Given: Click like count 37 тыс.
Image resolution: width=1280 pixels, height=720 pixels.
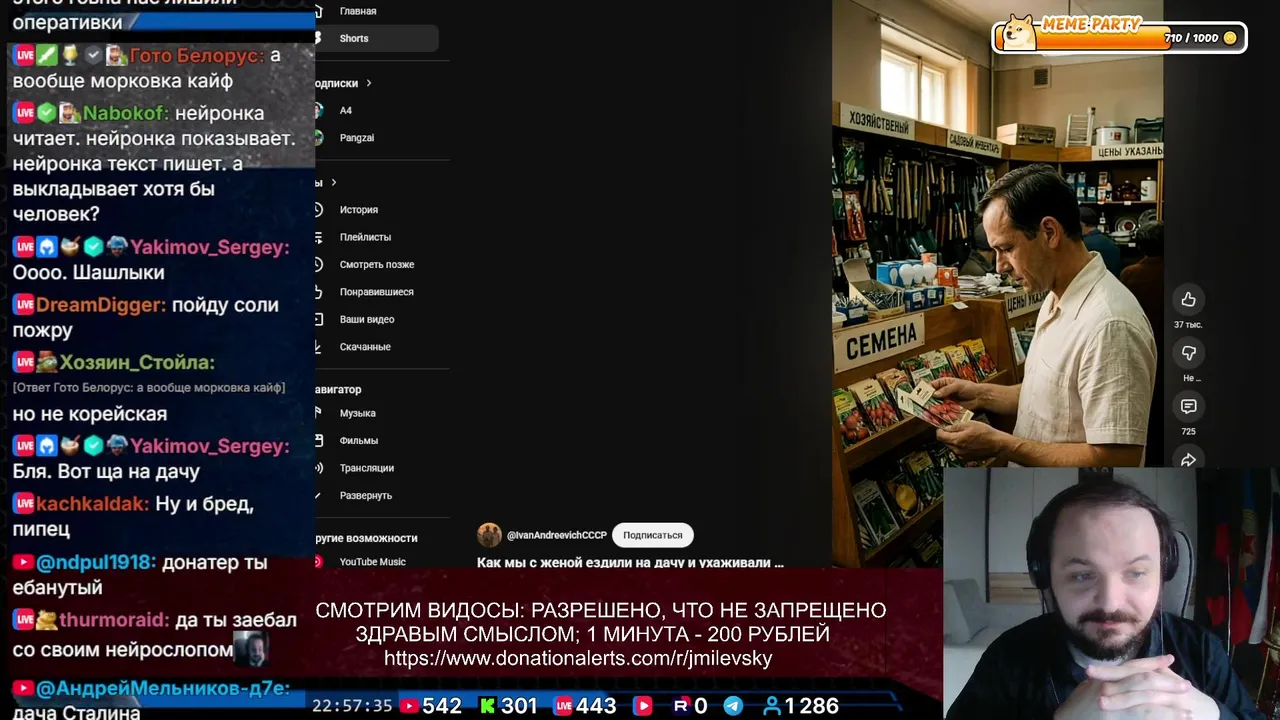Looking at the screenshot, I should coord(1188,325).
